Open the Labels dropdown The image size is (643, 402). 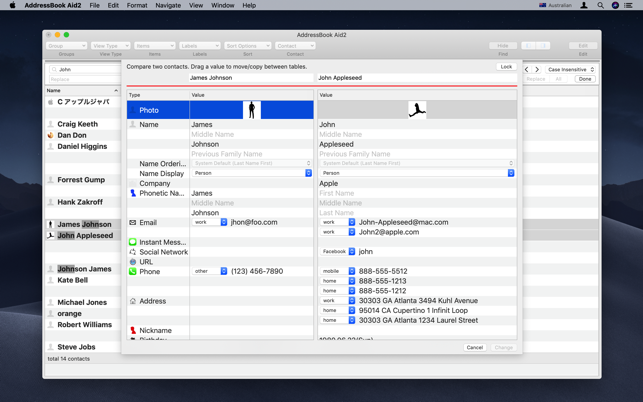[200, 46]
